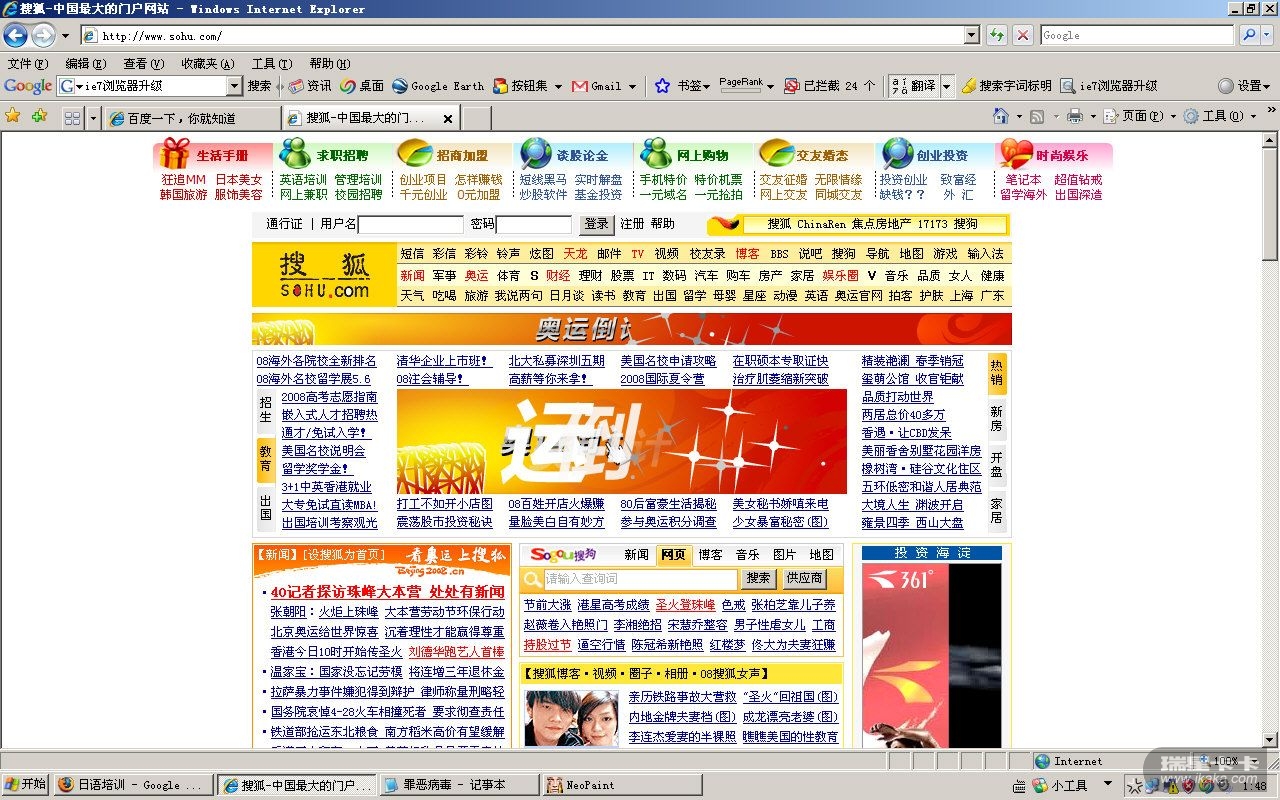
Task: Click the SOHU.com logo
Action: point(324,275)
